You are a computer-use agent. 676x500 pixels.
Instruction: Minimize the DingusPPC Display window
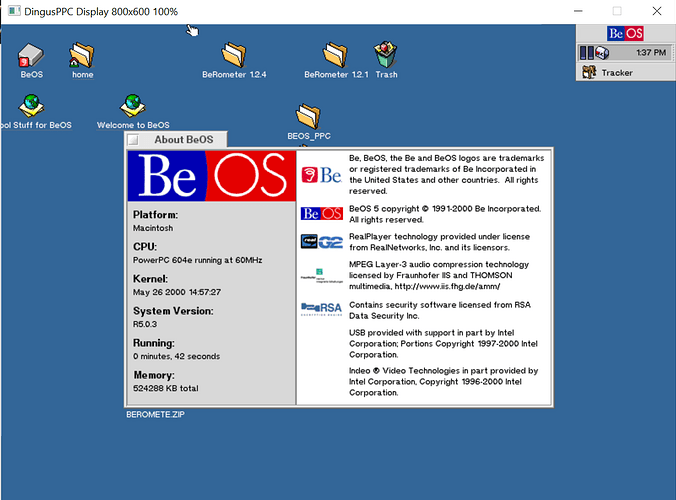pos(578,11)
